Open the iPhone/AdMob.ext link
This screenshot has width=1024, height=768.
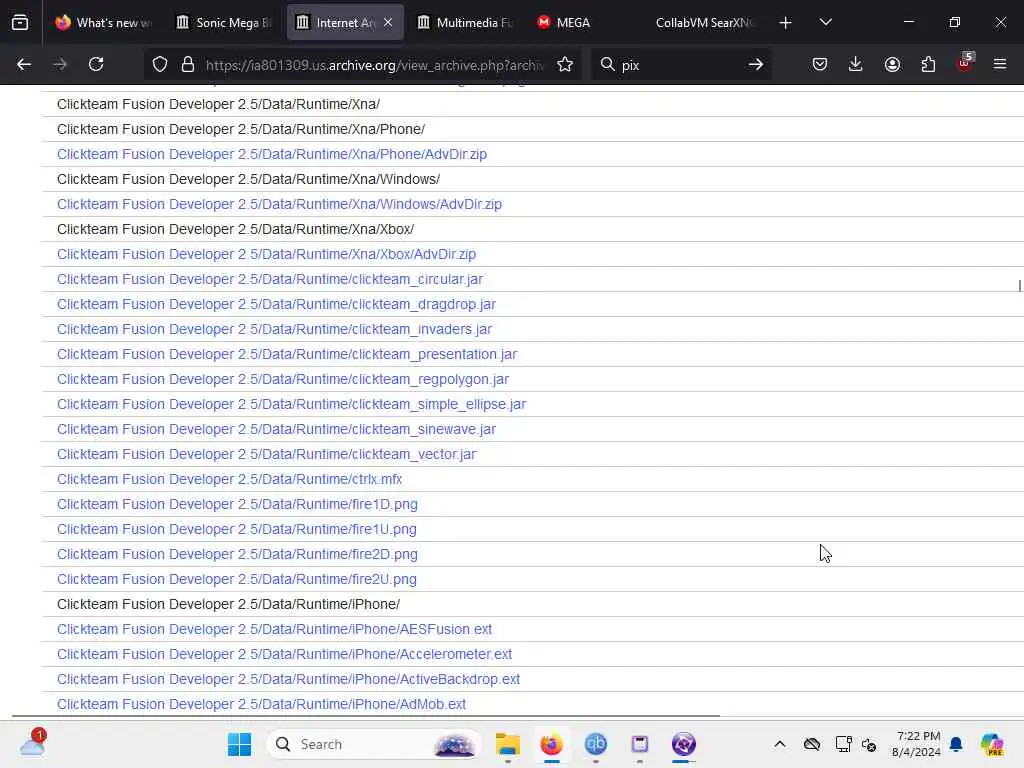(x=261, y=705)
